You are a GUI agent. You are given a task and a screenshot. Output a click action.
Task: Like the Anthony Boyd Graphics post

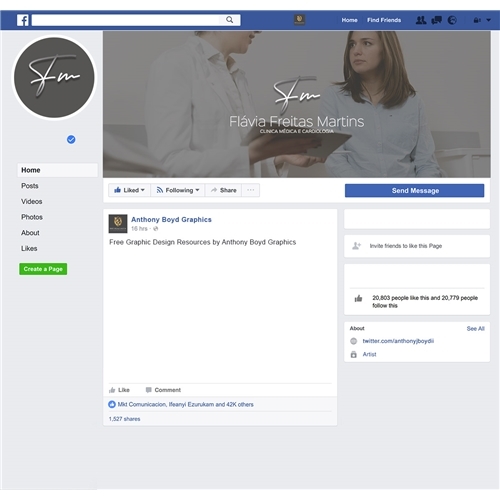[x=119, y=390]
